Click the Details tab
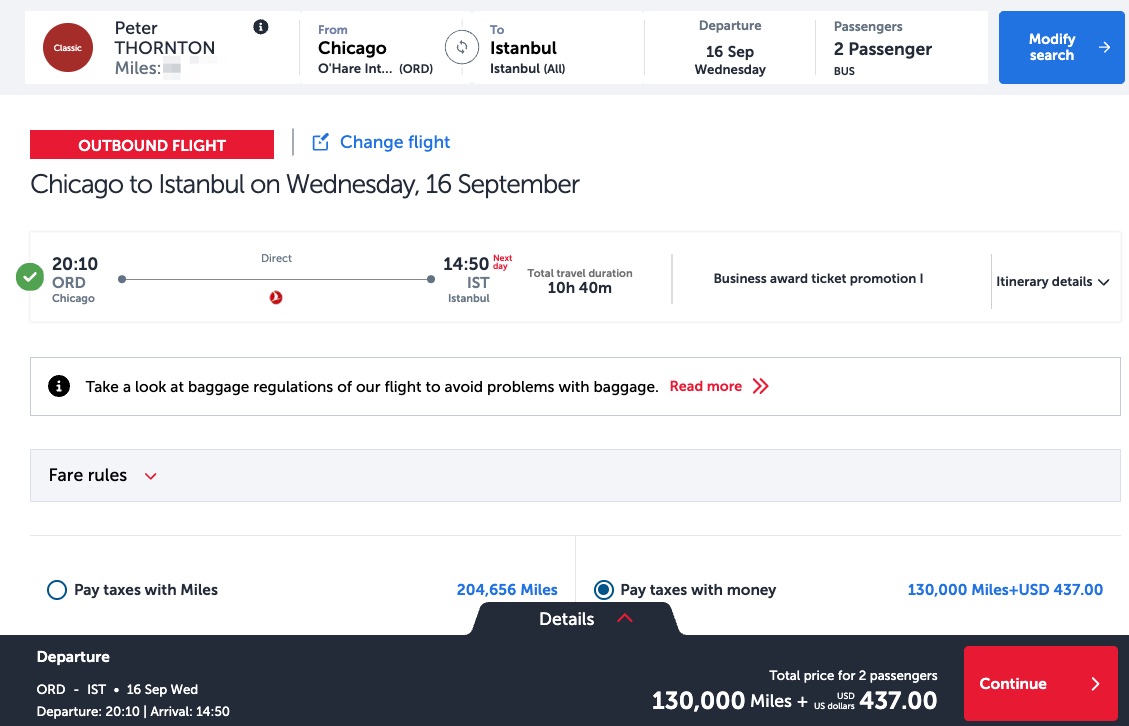 pyautogui.click(x=566, y=619)
